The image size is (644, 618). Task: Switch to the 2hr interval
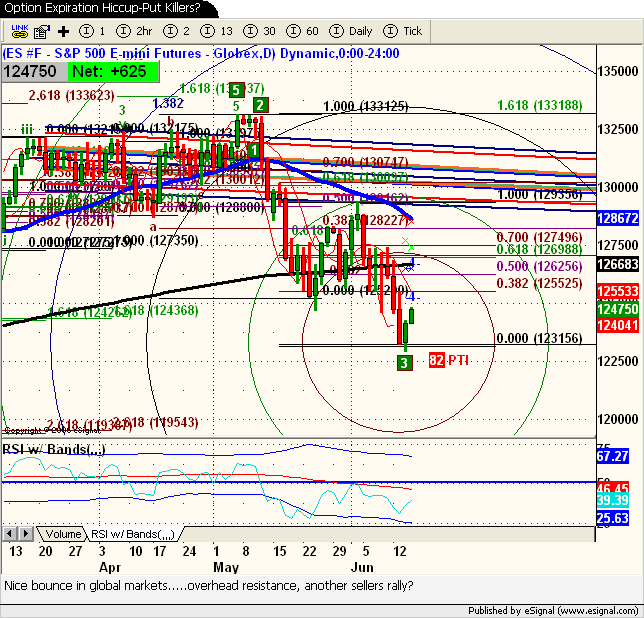click(x=134, y=31)
